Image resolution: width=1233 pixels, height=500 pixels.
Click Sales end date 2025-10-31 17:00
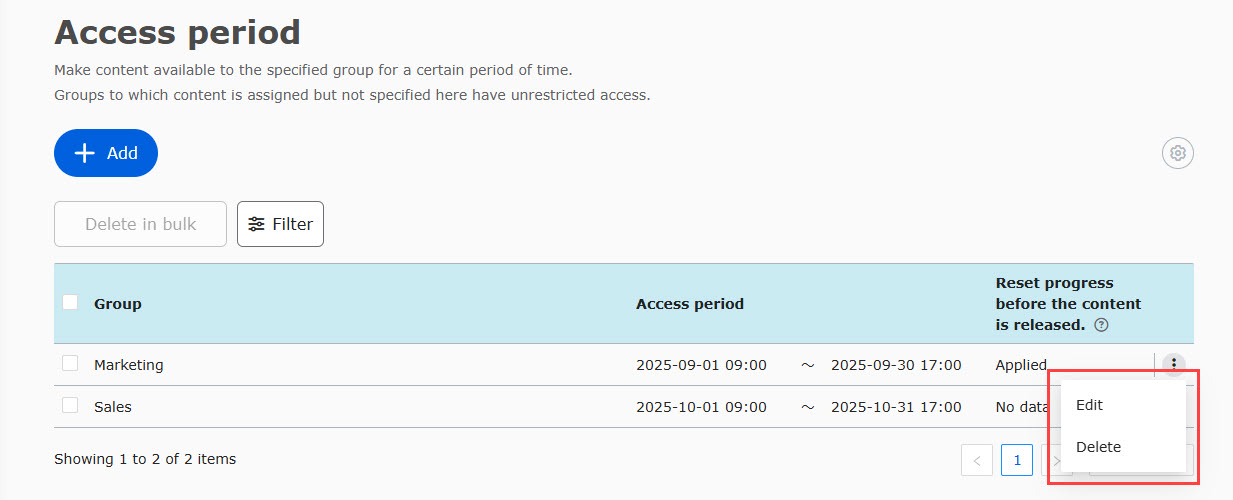(x=896, y=407)
